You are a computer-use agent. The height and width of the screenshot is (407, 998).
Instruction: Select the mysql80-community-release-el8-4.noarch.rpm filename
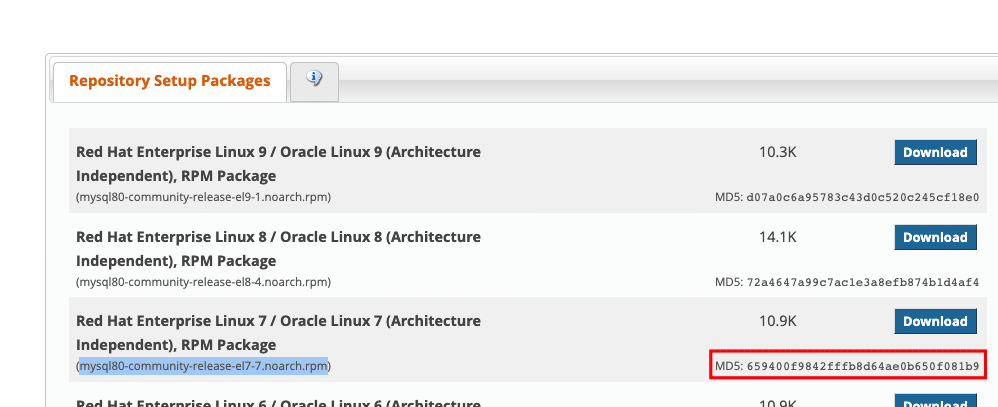pos(203,282)
